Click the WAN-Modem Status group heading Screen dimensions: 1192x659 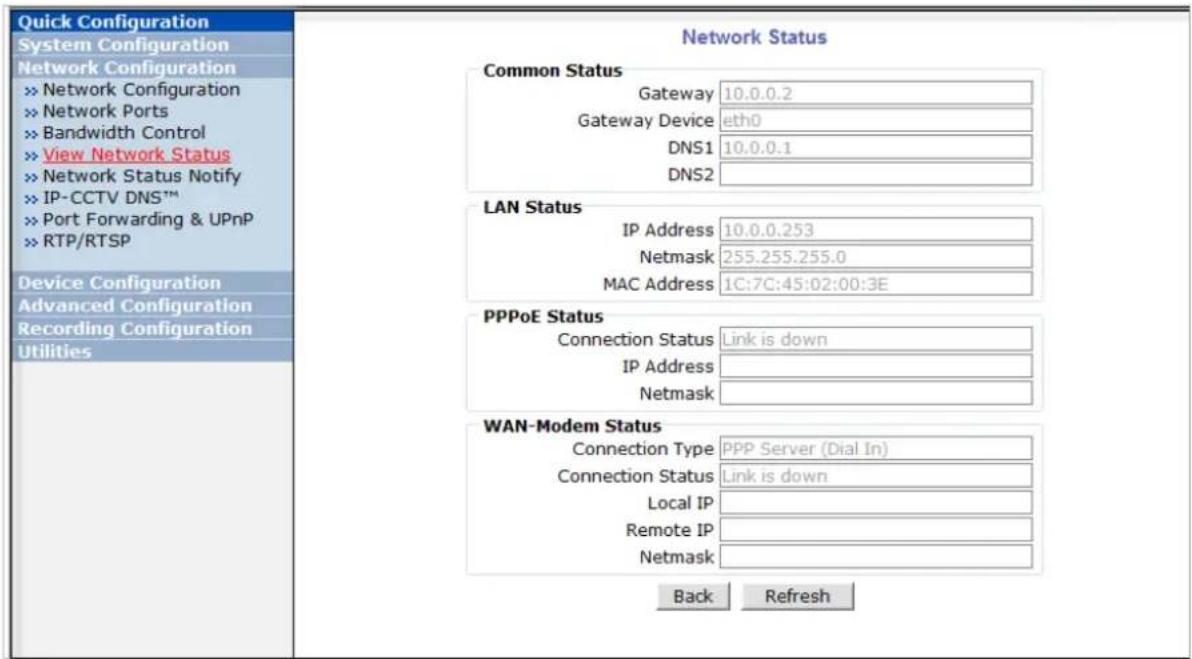572,426
